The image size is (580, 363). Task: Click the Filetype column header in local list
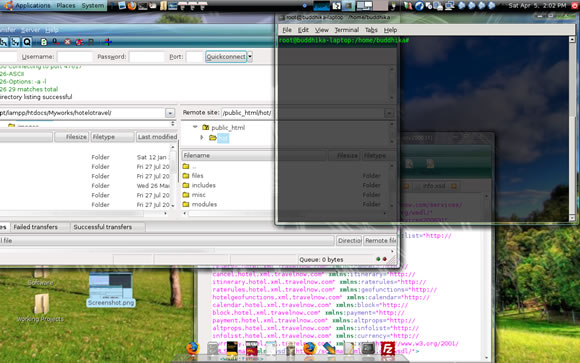pyautogui.click(x=112, y=137)
